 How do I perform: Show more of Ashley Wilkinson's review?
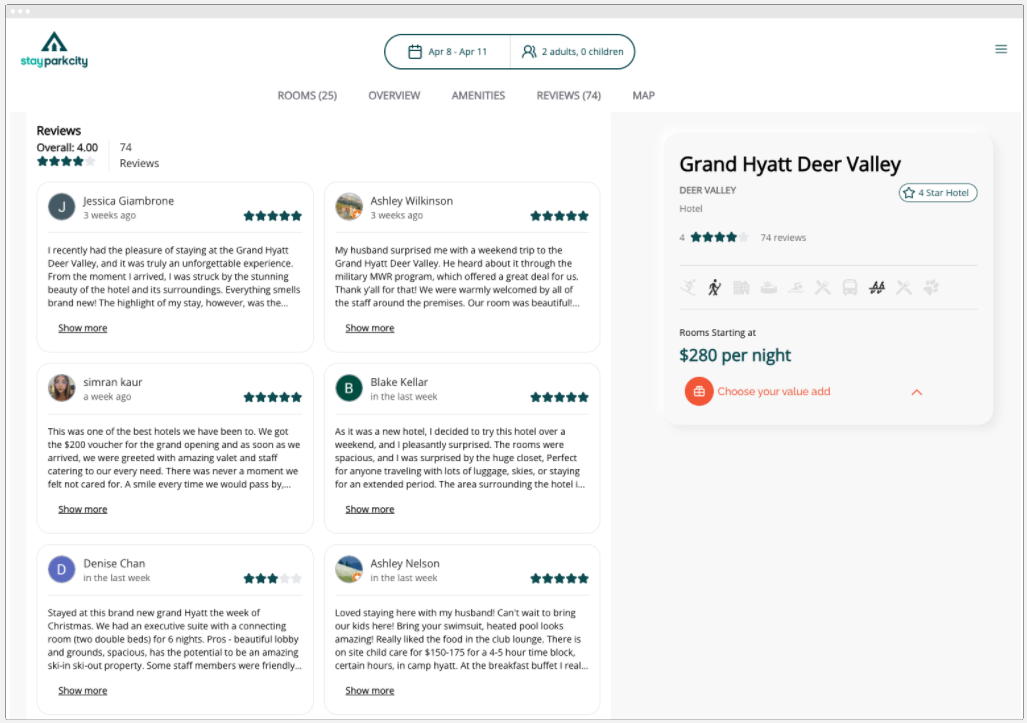click(369, 328)
